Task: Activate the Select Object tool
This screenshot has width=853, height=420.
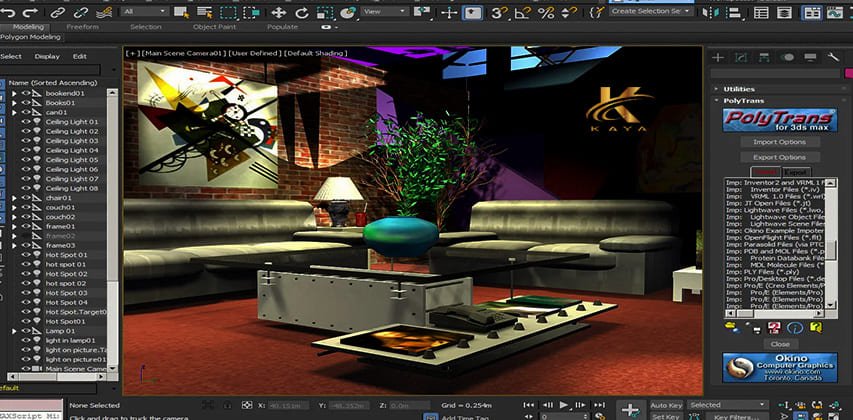Action: [181, 12]
